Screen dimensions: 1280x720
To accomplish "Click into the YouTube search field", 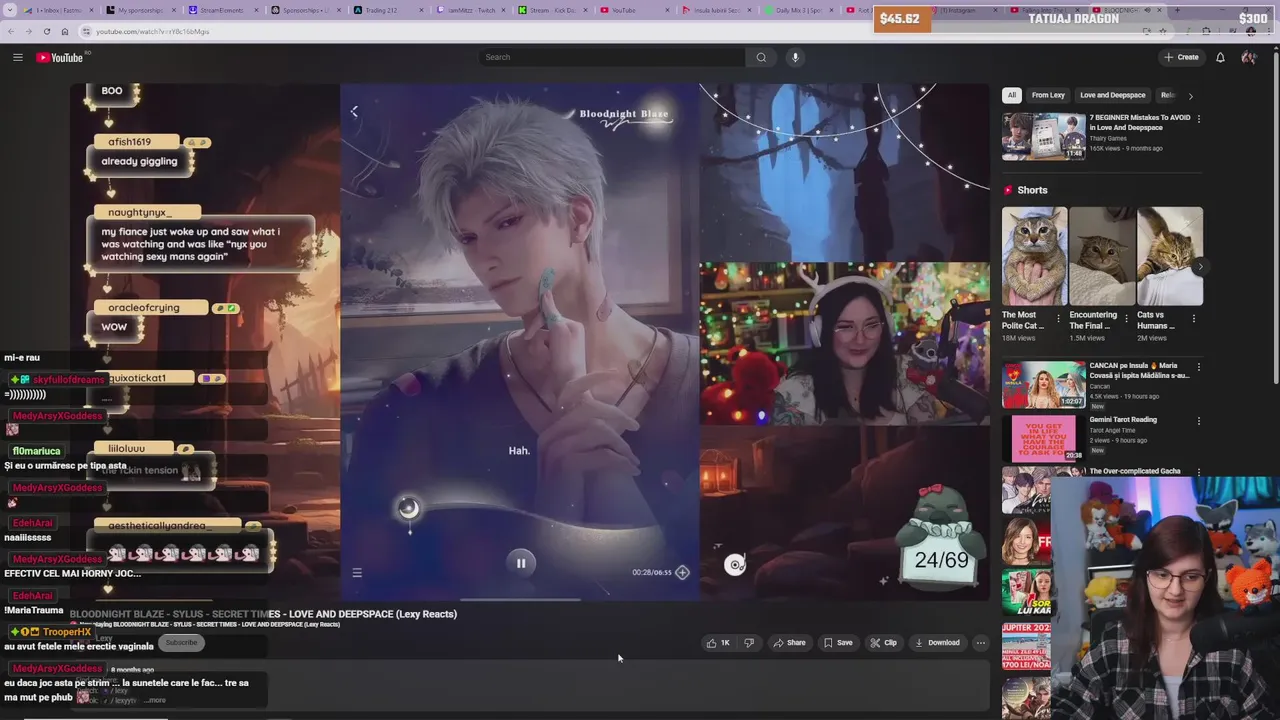I will tap(612, 57).
